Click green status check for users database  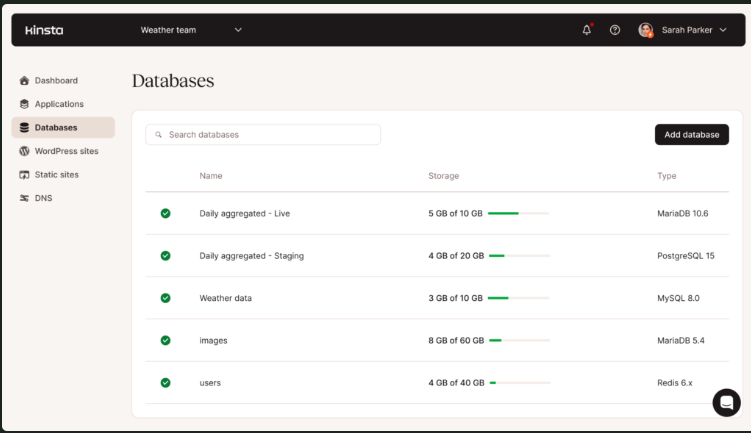[165, 382]
